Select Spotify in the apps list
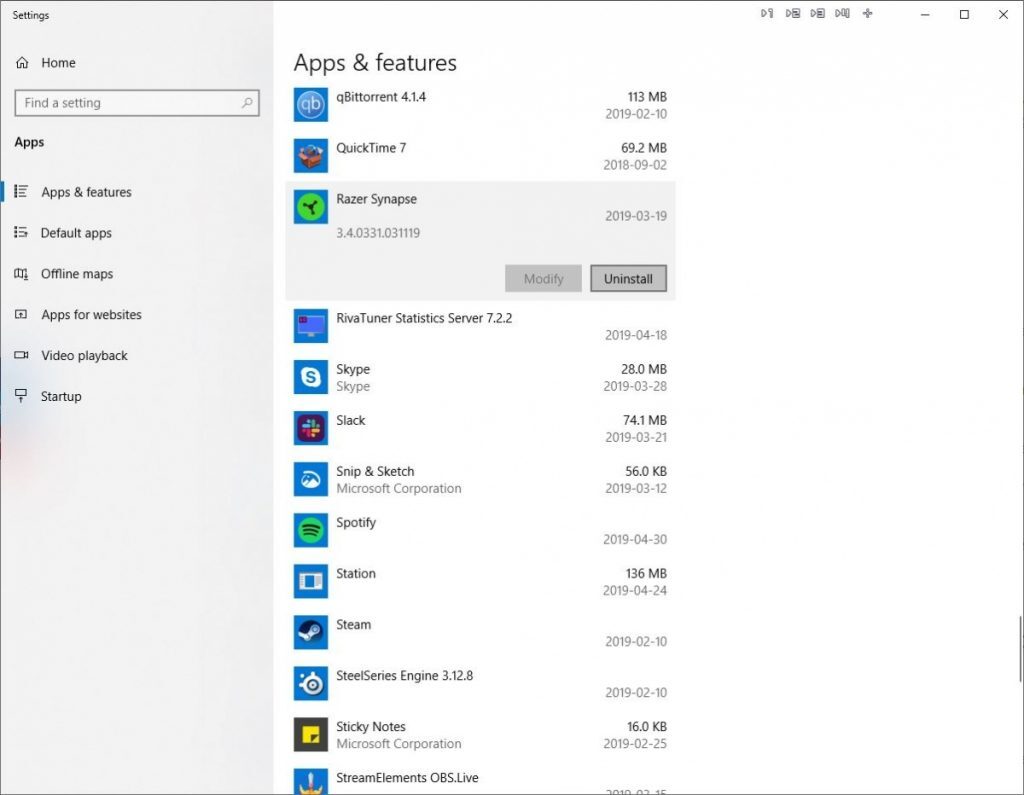The image size is (1024, 795). click(x=356, y=523)
